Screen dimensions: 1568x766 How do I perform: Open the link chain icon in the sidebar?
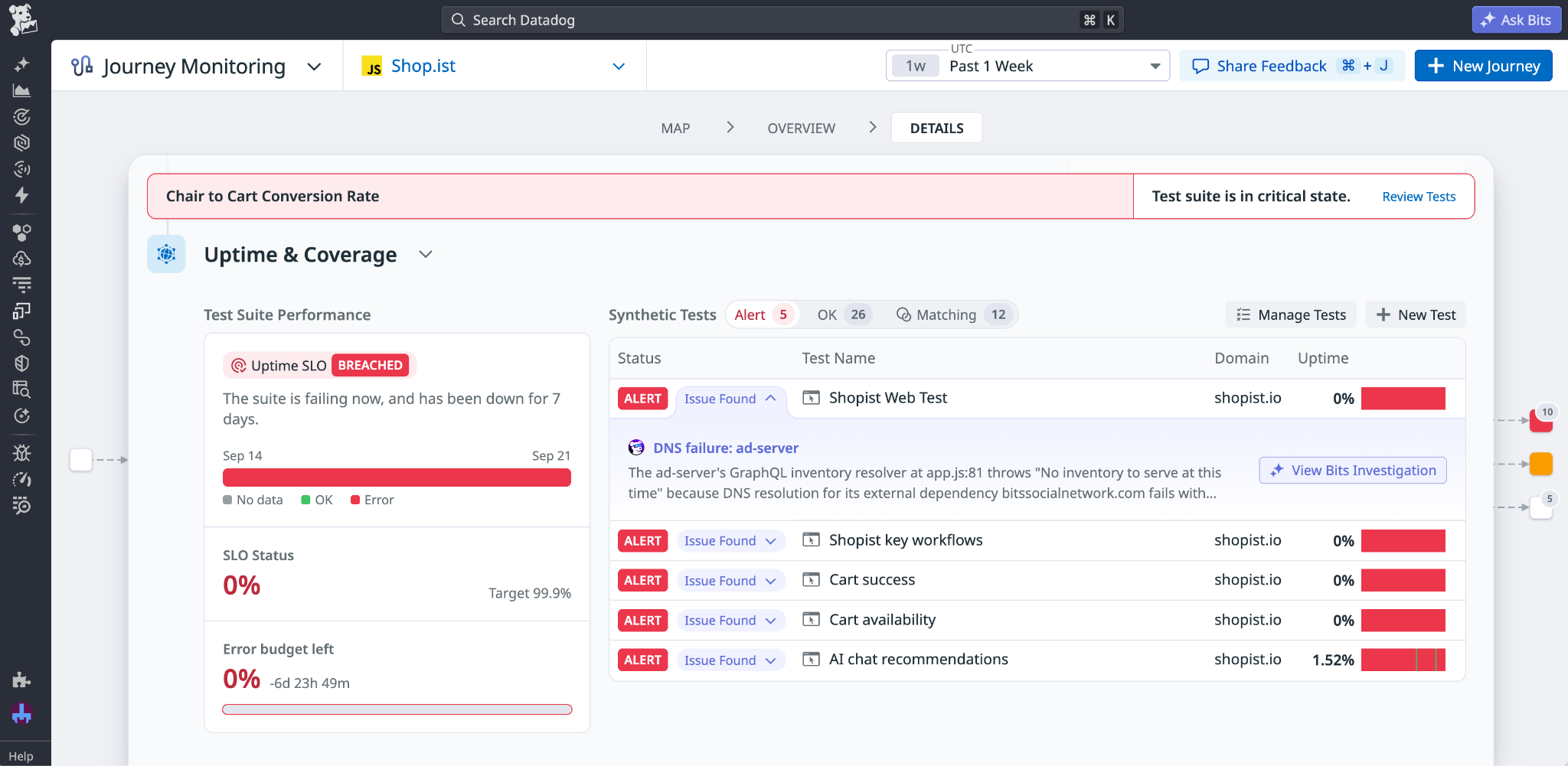pyautogui.click(x=21, y=337)
